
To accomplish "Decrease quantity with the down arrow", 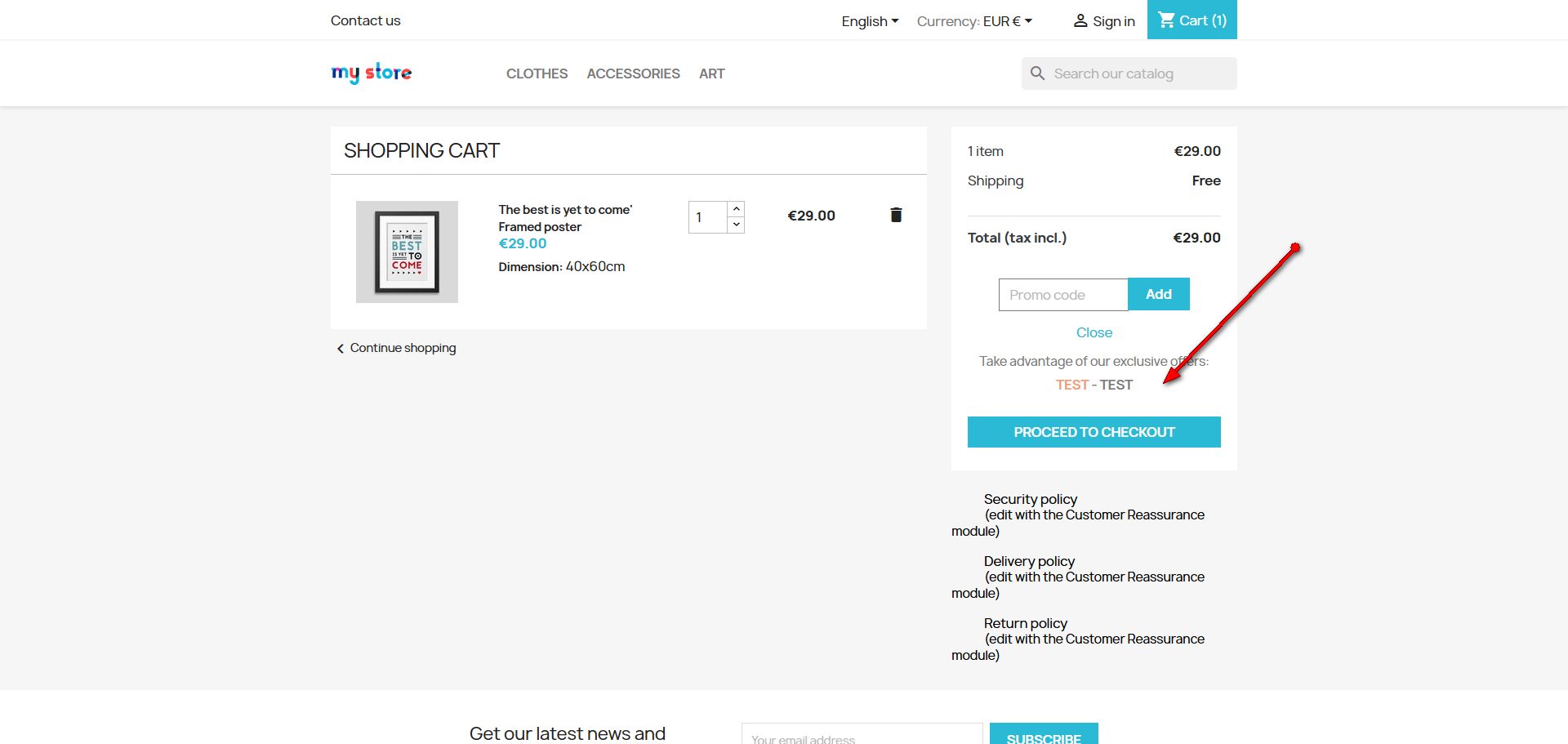I will [x=736, y=225].
